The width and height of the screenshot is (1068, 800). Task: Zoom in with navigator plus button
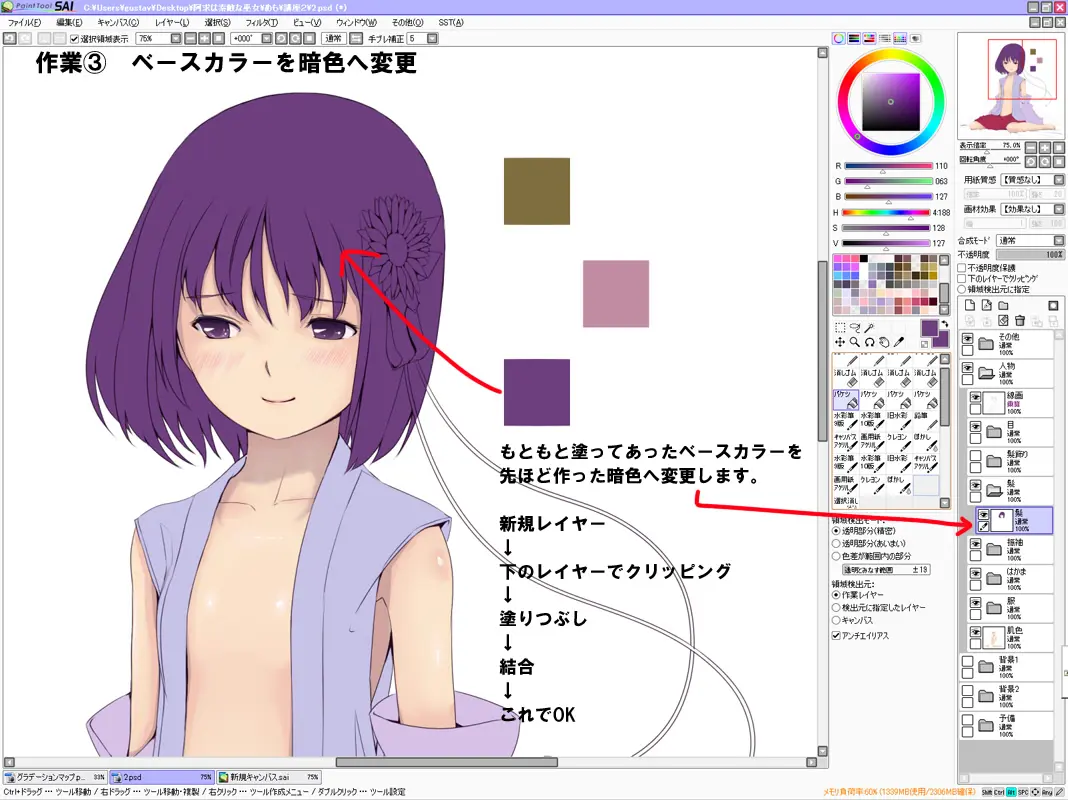pyautogui.click(x=1045, y=148)
